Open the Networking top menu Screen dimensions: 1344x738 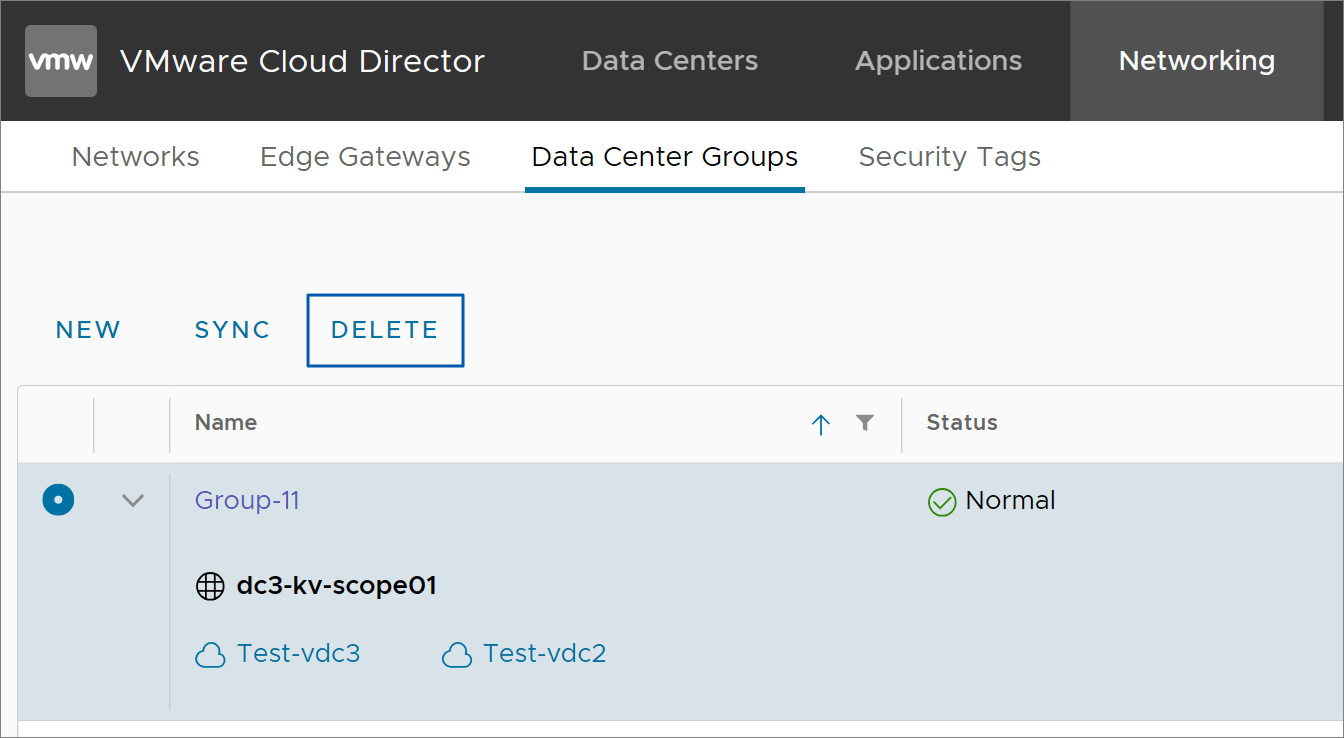pyautogui.click(x=1197, y=61)
